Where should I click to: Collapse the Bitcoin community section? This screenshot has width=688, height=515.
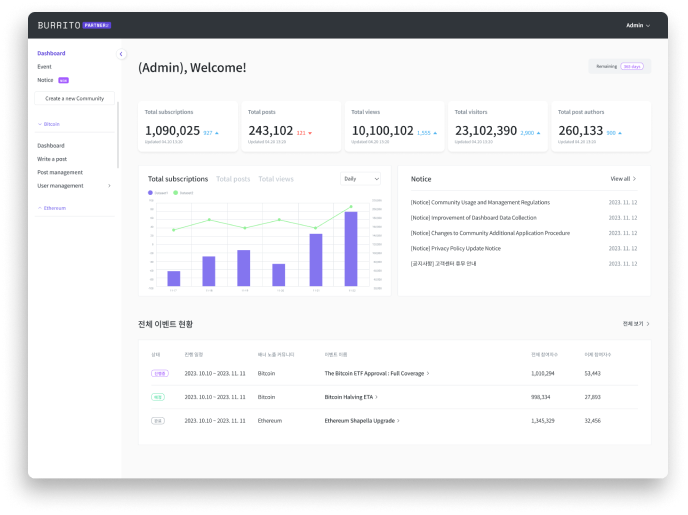tap(49, 124)
